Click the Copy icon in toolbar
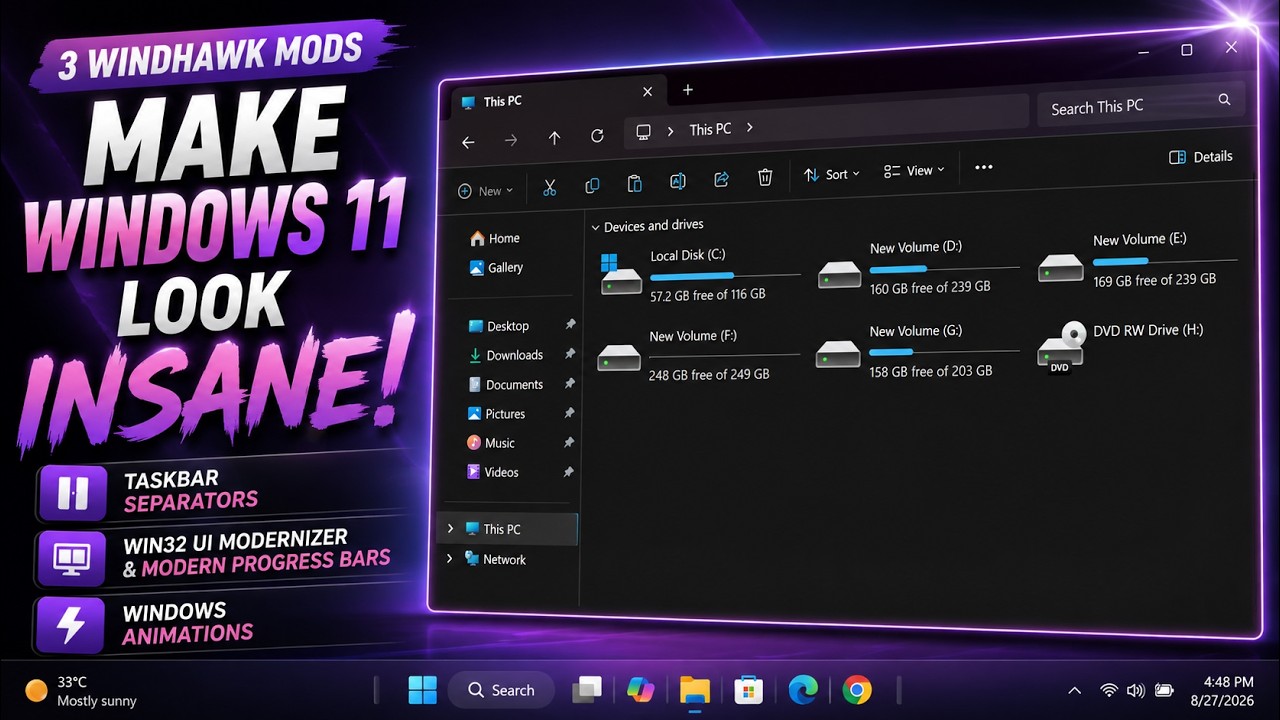 pos(592,185)
